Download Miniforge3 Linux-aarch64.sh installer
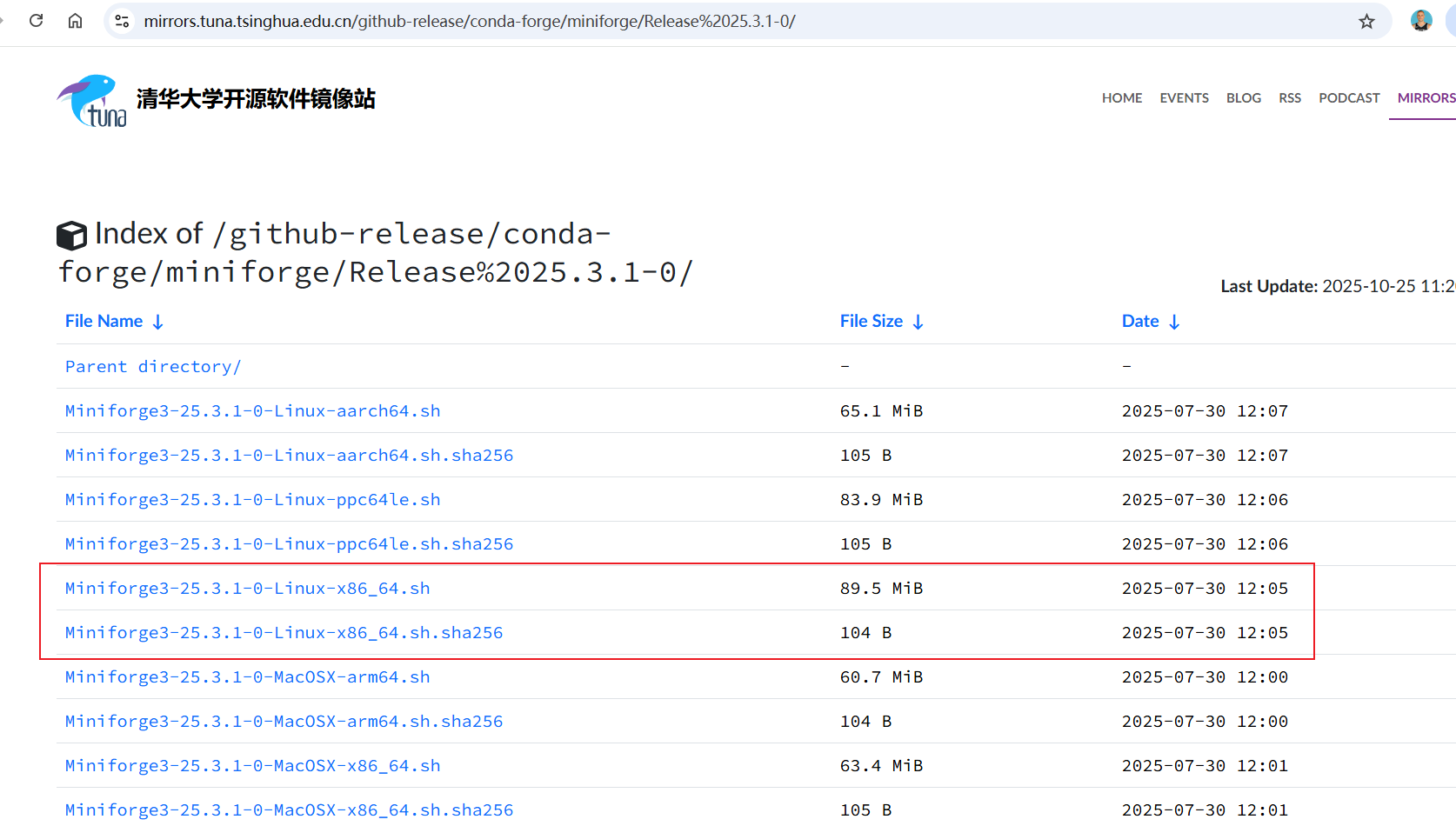The width and height of the screenshot is (1456, 826). tap(253, 411)
